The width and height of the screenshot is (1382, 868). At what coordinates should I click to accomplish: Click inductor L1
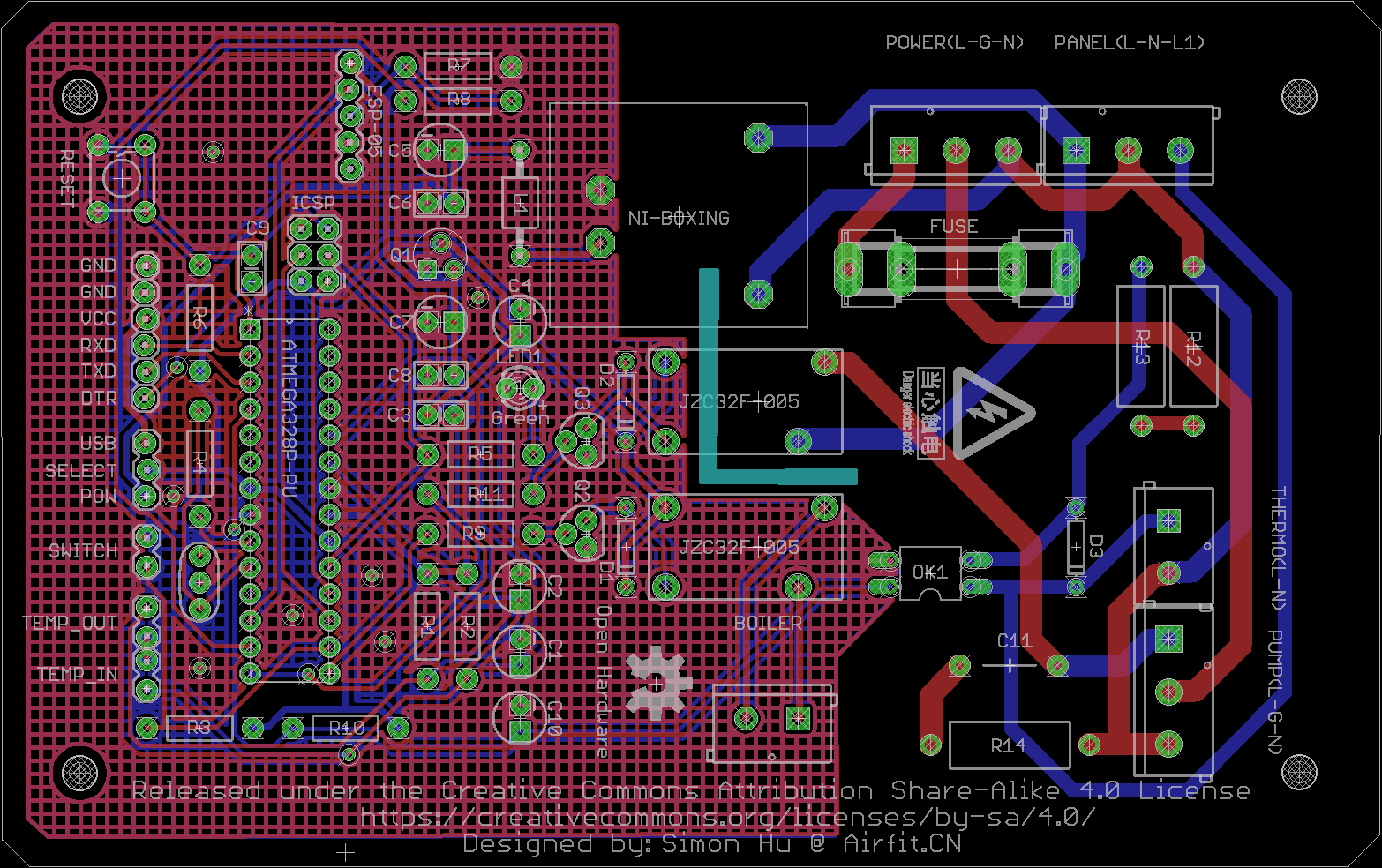pyautogui.click(x=520, y=204)
